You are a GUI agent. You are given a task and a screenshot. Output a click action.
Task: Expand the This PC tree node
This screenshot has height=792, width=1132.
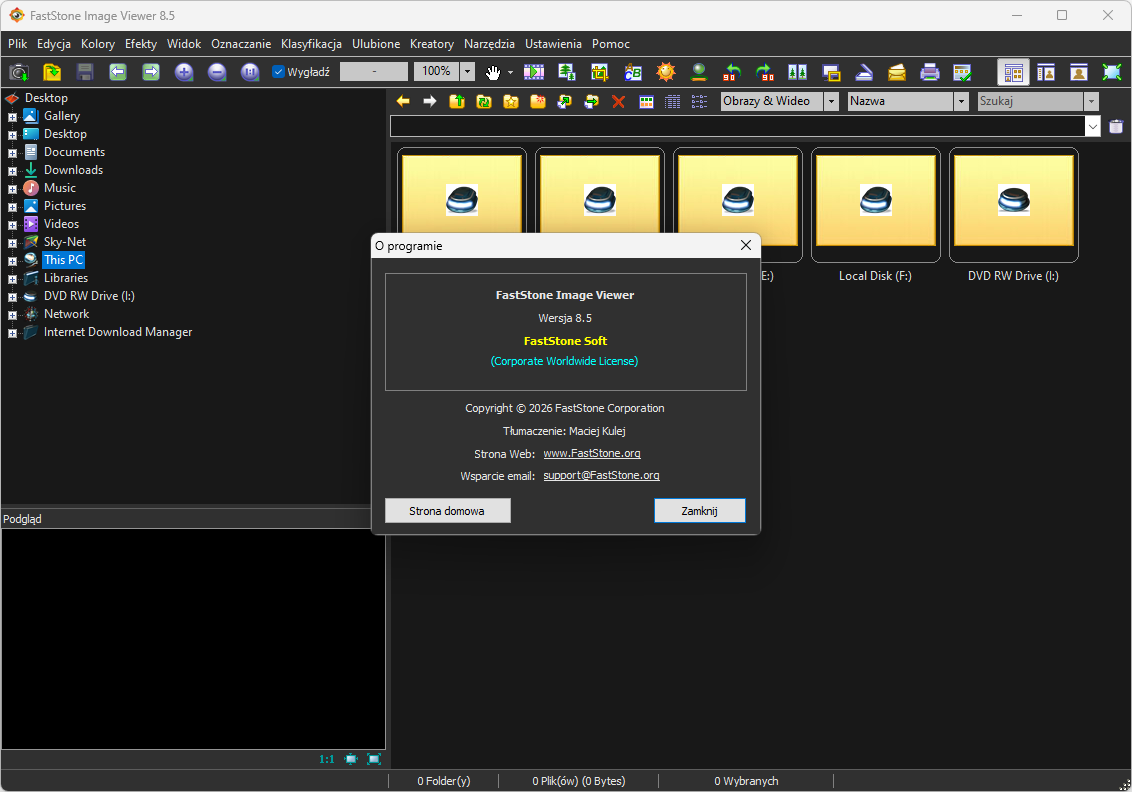point(12,261)
